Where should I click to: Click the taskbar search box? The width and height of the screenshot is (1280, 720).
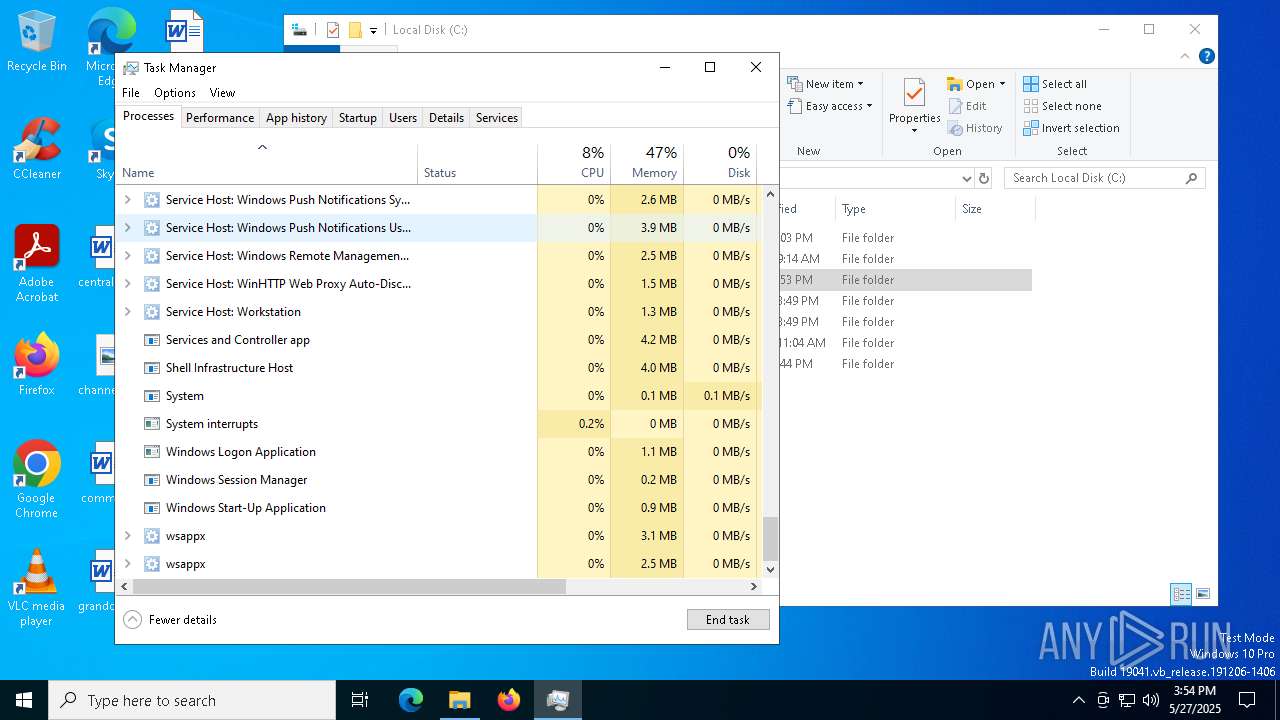click(x=192, y=700)
